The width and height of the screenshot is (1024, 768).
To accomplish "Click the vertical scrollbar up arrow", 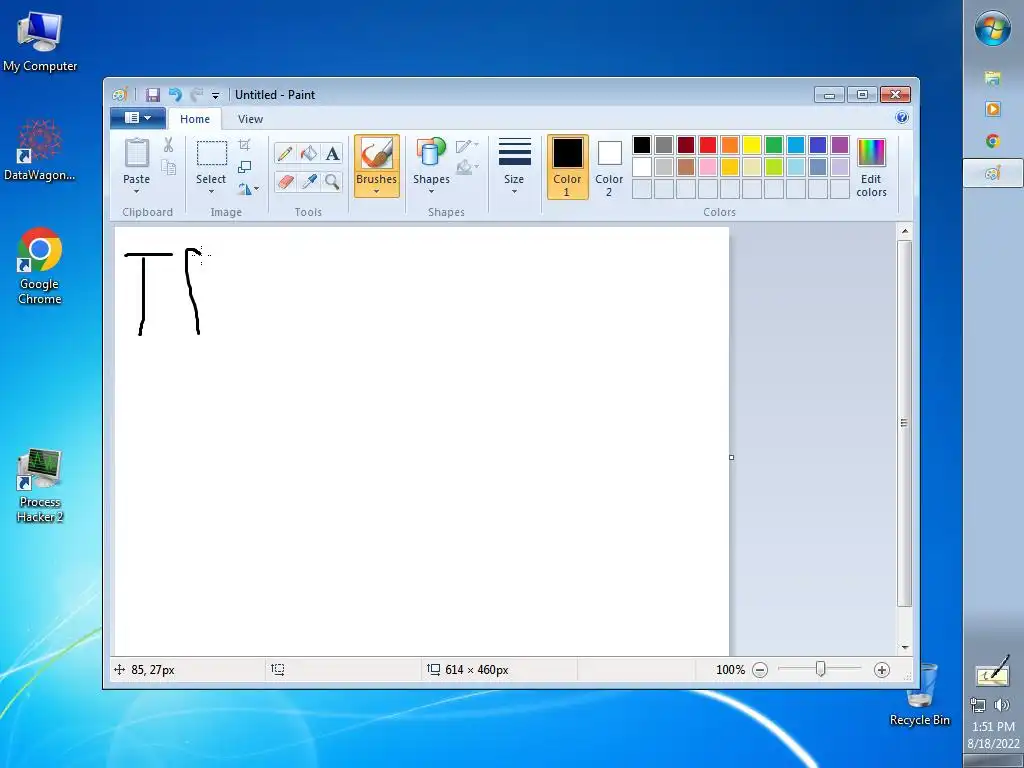I will [904, 231].
